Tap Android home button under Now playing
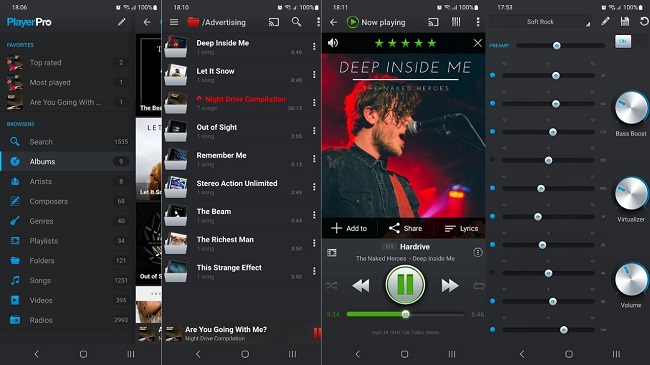The height and width of the screenshot is (365, 650). click(405, 354)
